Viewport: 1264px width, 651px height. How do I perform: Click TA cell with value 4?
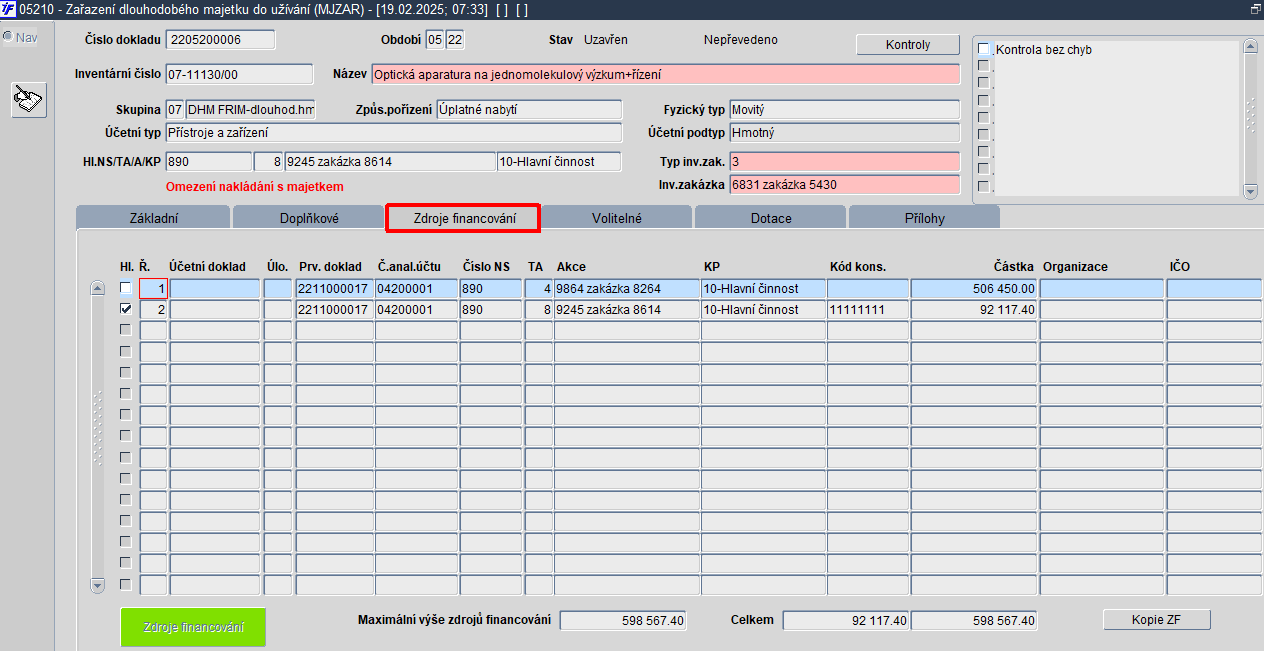[538, 289]
